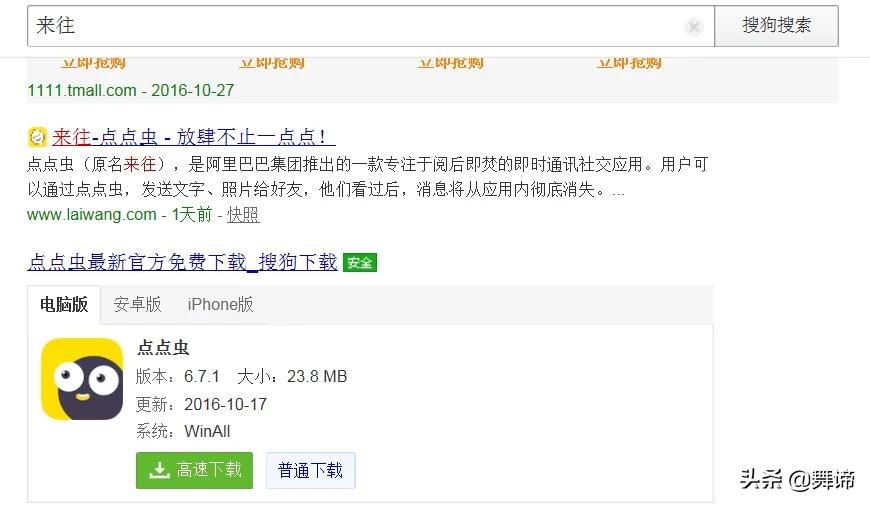Click the bold 点点虫 app name
Screen dimensions: 870x505
coord(163,347)
